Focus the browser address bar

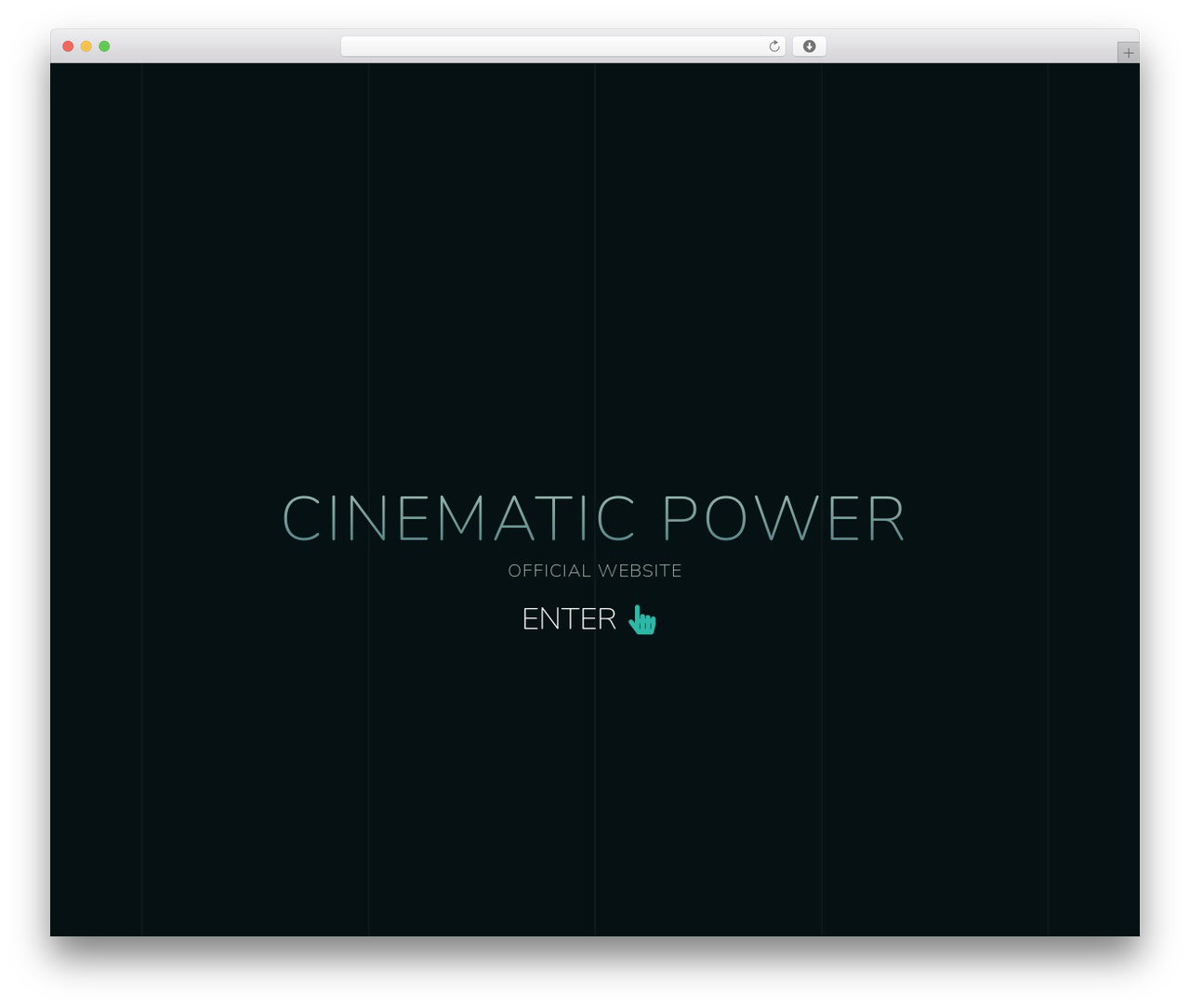[x=562, y=46]
